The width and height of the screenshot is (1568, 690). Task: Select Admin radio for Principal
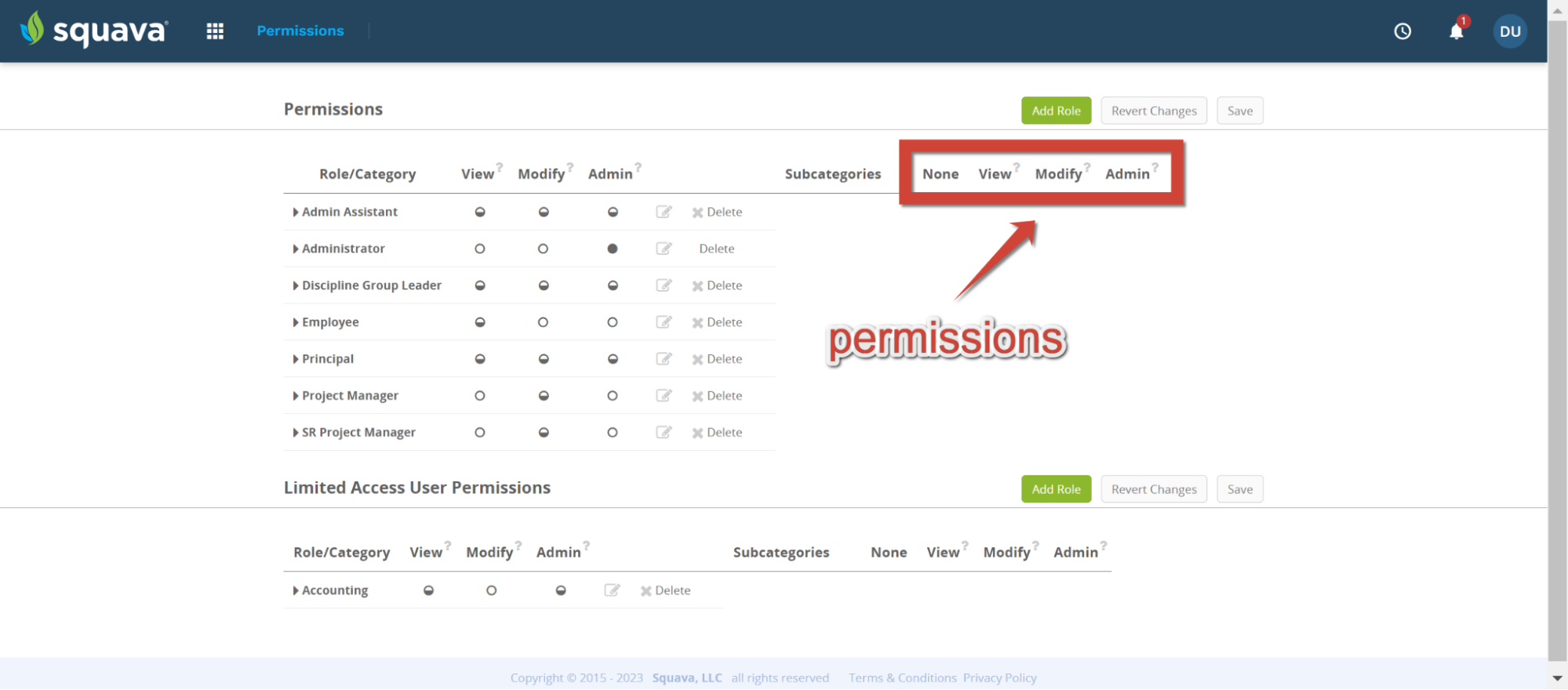click(x=613, y=359)
